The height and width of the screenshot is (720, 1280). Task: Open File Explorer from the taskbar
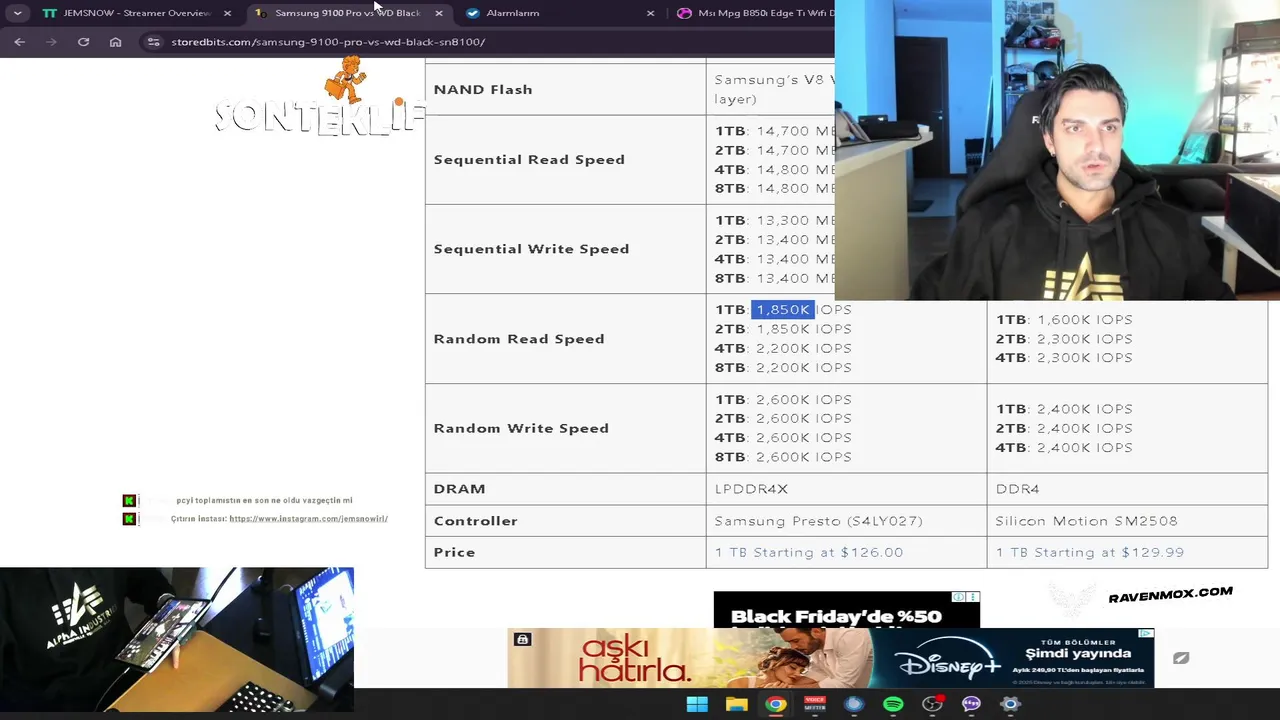pos(737,704)
